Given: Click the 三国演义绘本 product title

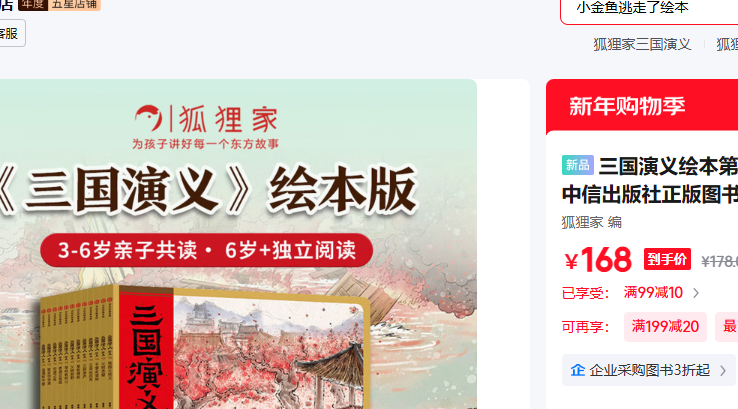Looking at the screenshot, I should tap(650, 180).
